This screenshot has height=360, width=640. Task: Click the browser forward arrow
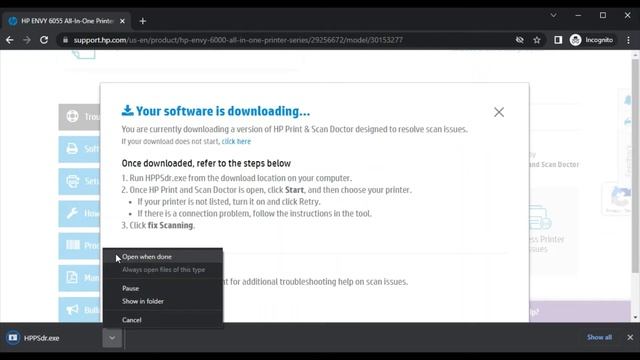point(27,40)
